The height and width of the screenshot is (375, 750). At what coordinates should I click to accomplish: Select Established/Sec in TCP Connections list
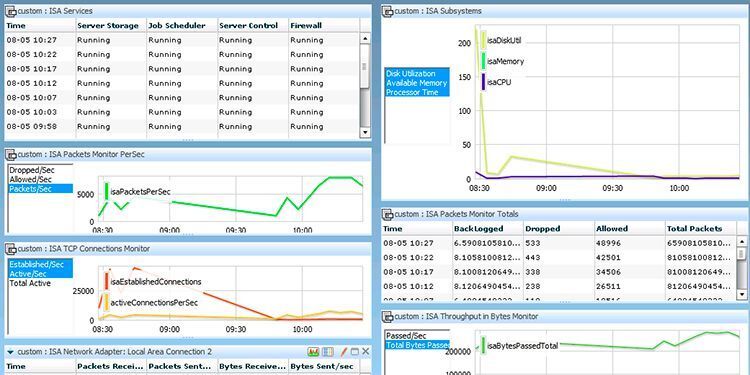[x=41, y=264]
